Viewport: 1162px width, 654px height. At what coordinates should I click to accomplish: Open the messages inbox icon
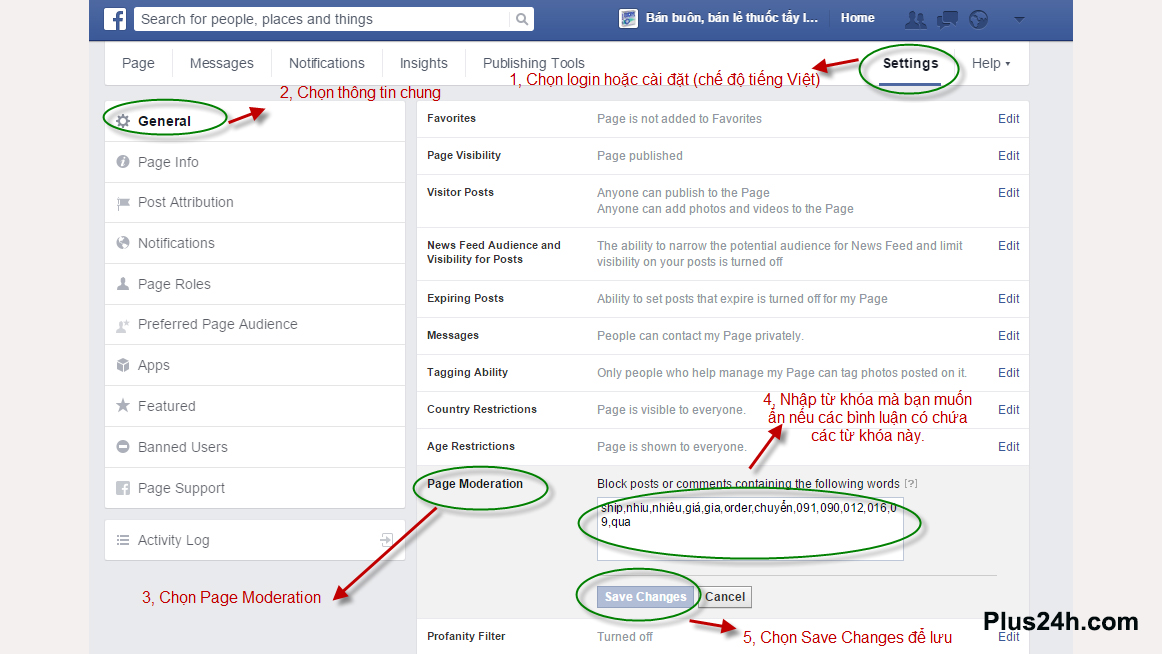coord(947,19)
